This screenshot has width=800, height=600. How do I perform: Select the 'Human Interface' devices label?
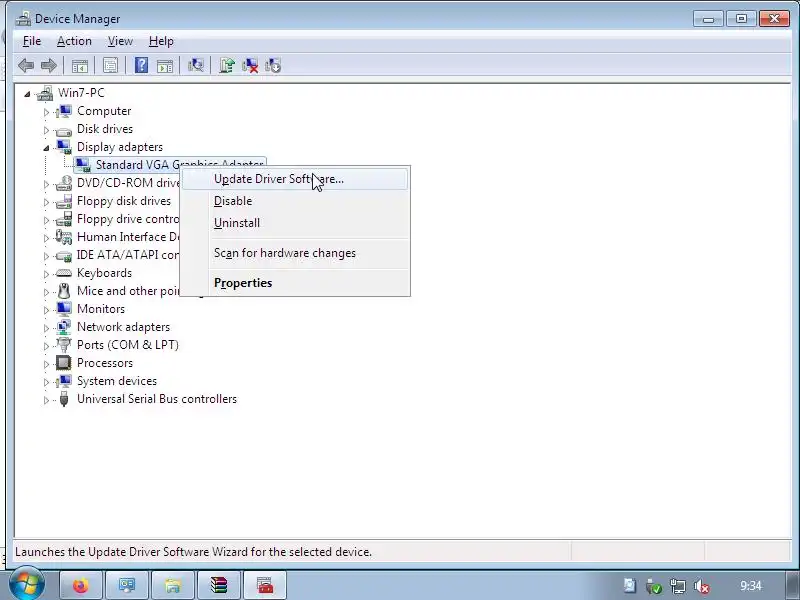pyautogui.click(x=128, y=237)
